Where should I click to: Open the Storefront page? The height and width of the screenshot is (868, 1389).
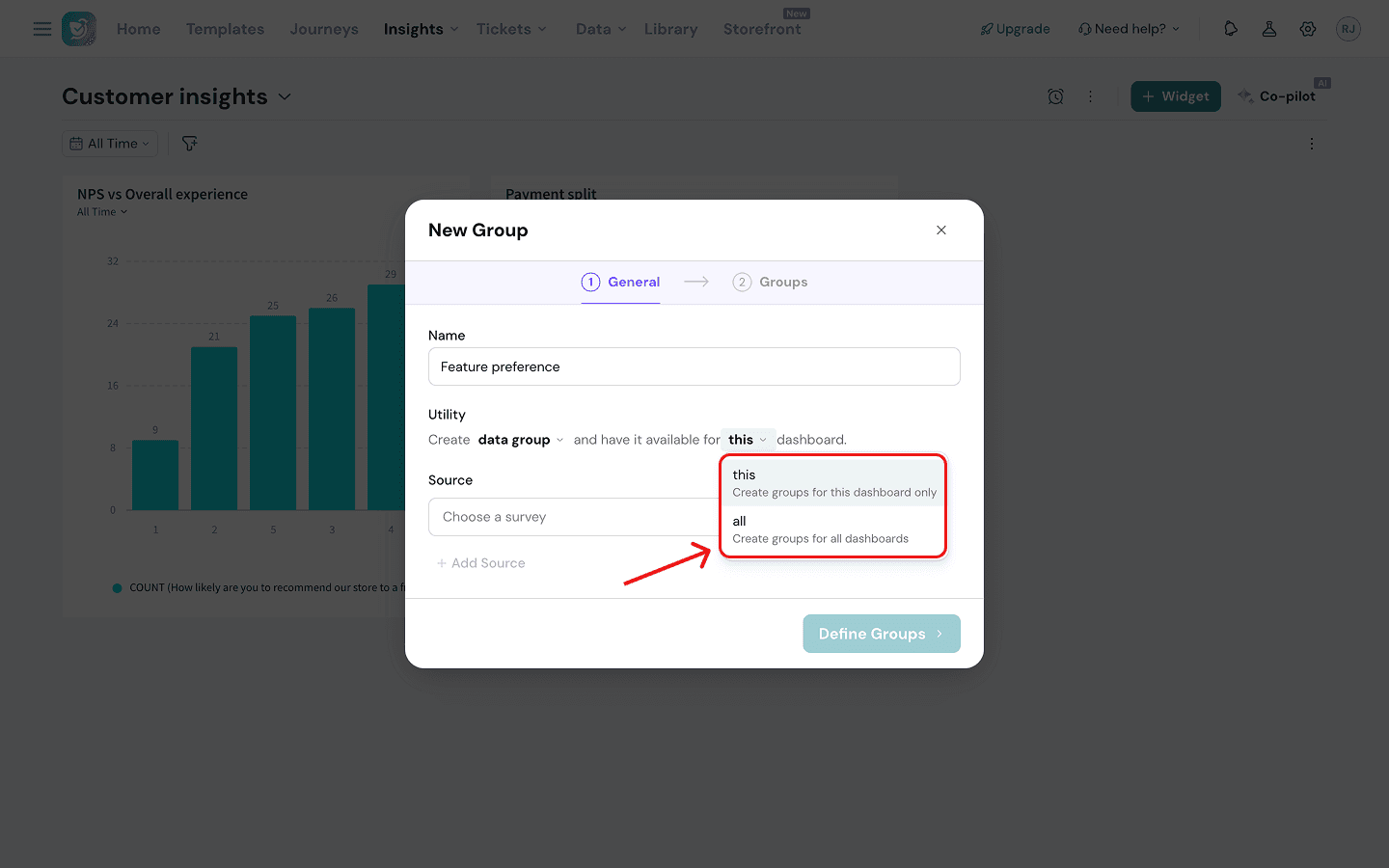(x=762, y=29)
